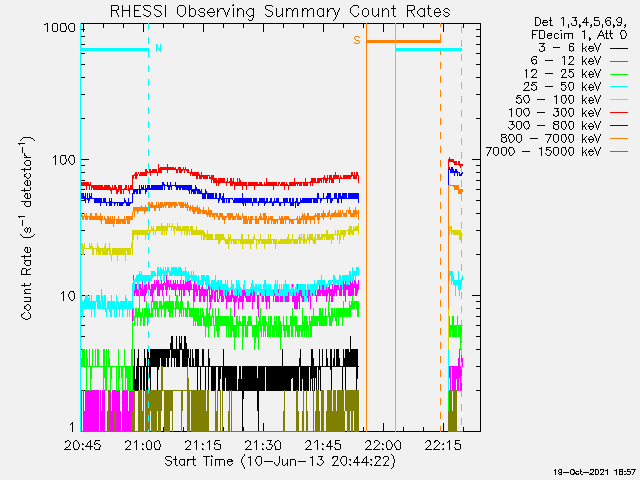Click the '50 - 100 keV' legend label
Image resolution: width=640 pixels, height=480 pixels.
(x=558, y=100)
